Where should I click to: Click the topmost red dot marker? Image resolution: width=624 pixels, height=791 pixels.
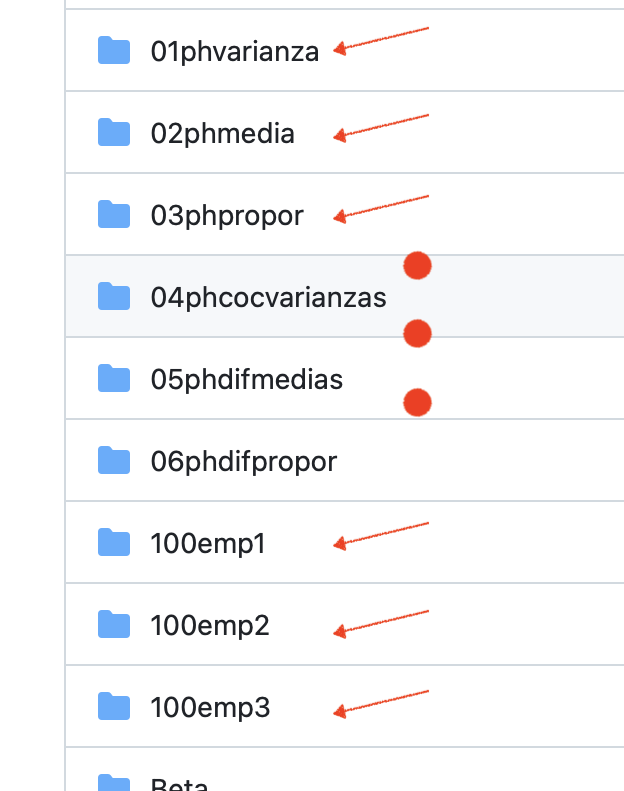click(x=417, y=265)
